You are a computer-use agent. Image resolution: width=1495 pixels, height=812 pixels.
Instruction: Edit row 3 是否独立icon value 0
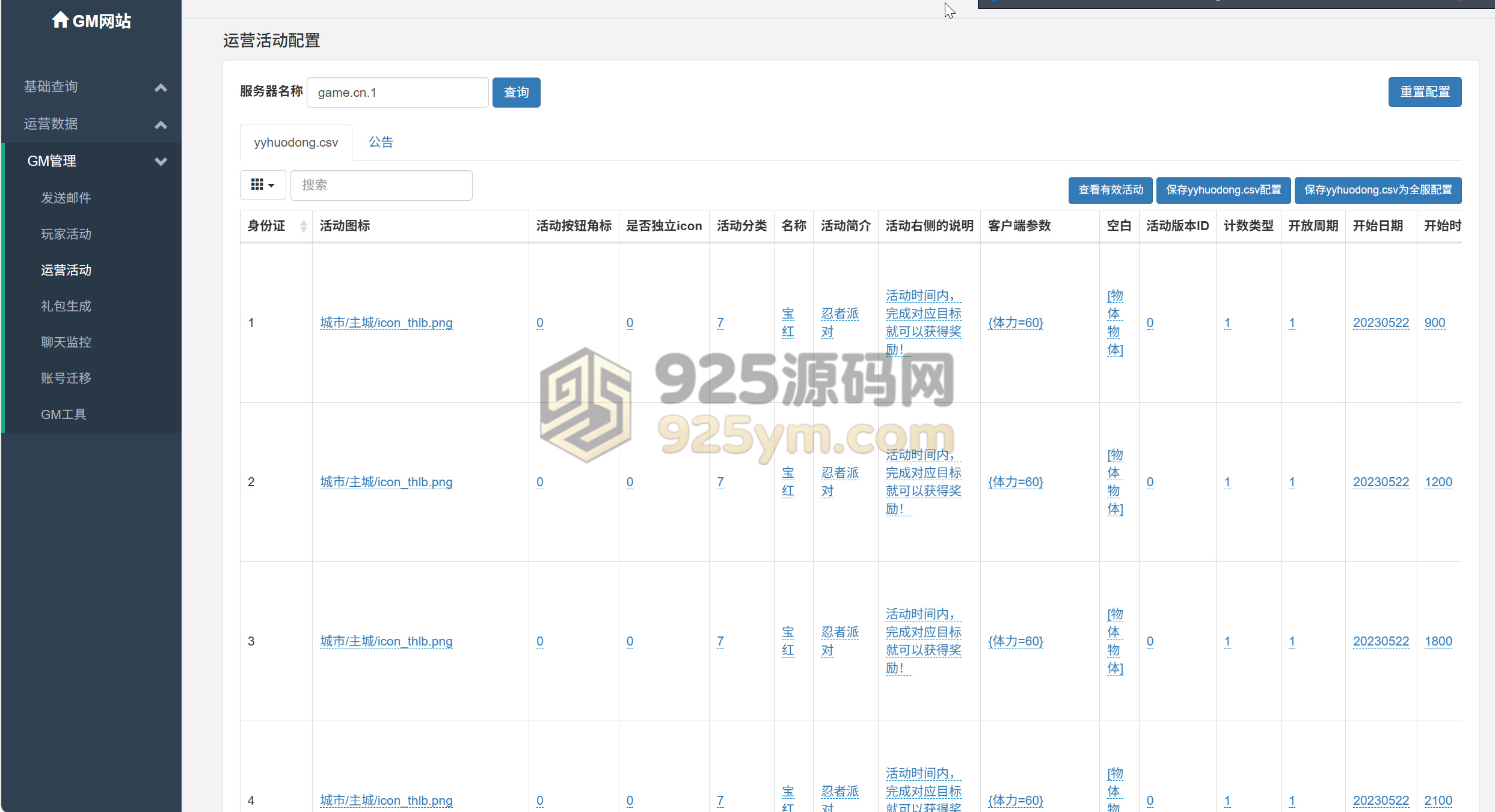click(x=630, y=641)
